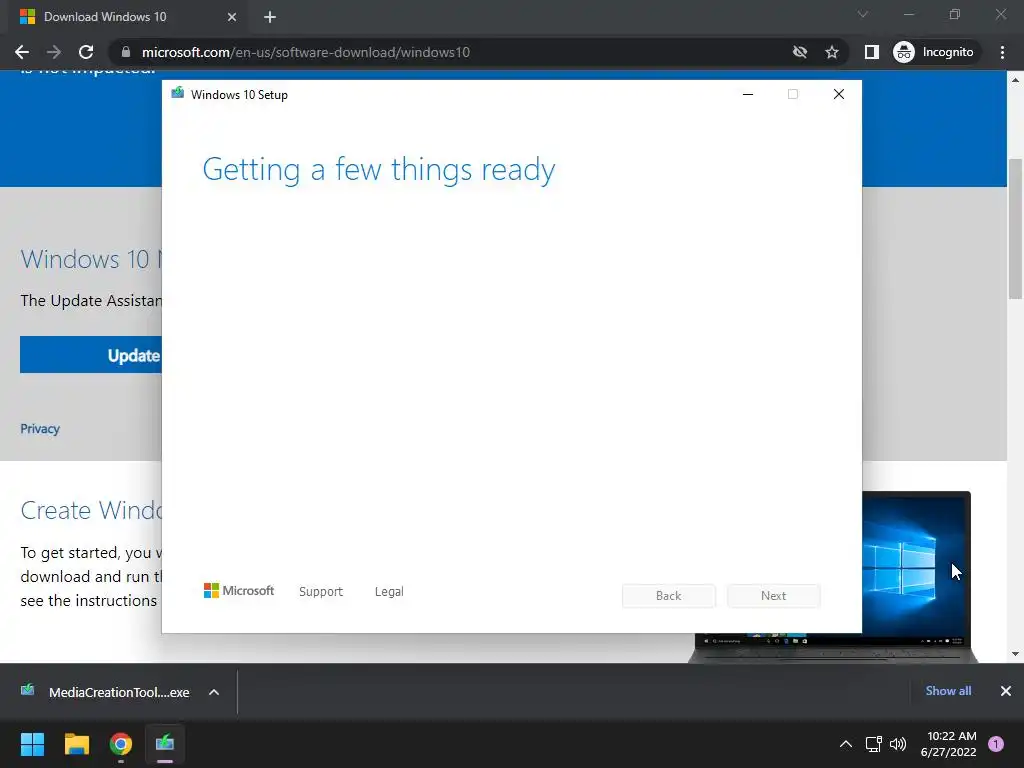Screen dimensions: 1024x768
Task: Open the volume tray icon
Action: [898, 744]
